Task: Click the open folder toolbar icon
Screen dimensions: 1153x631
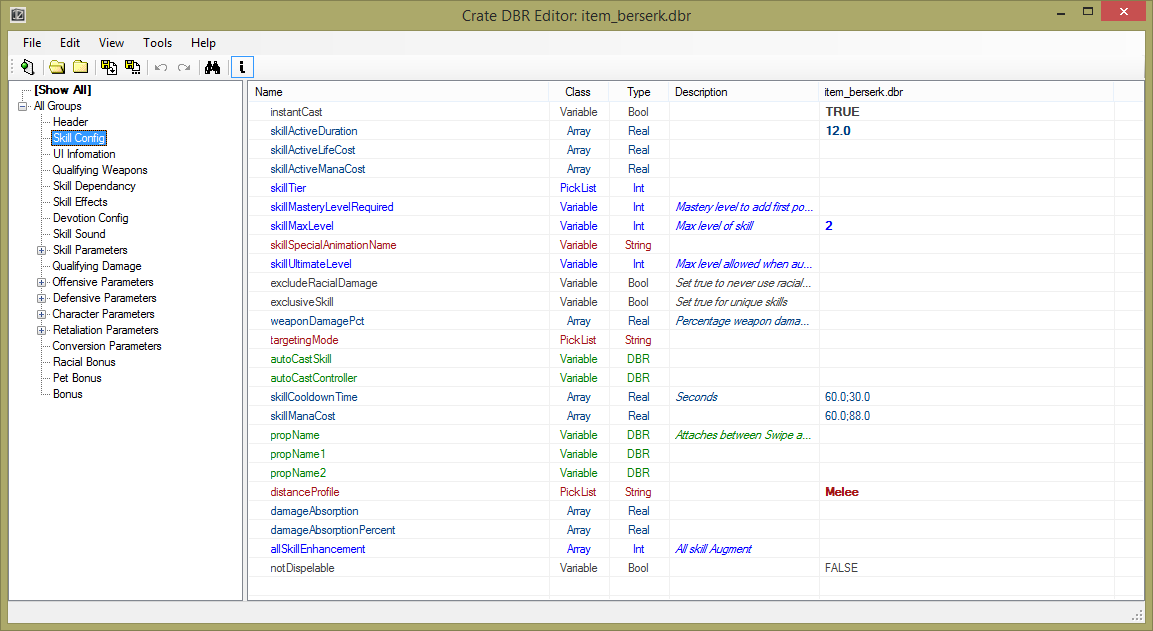Action: point(57,67)
